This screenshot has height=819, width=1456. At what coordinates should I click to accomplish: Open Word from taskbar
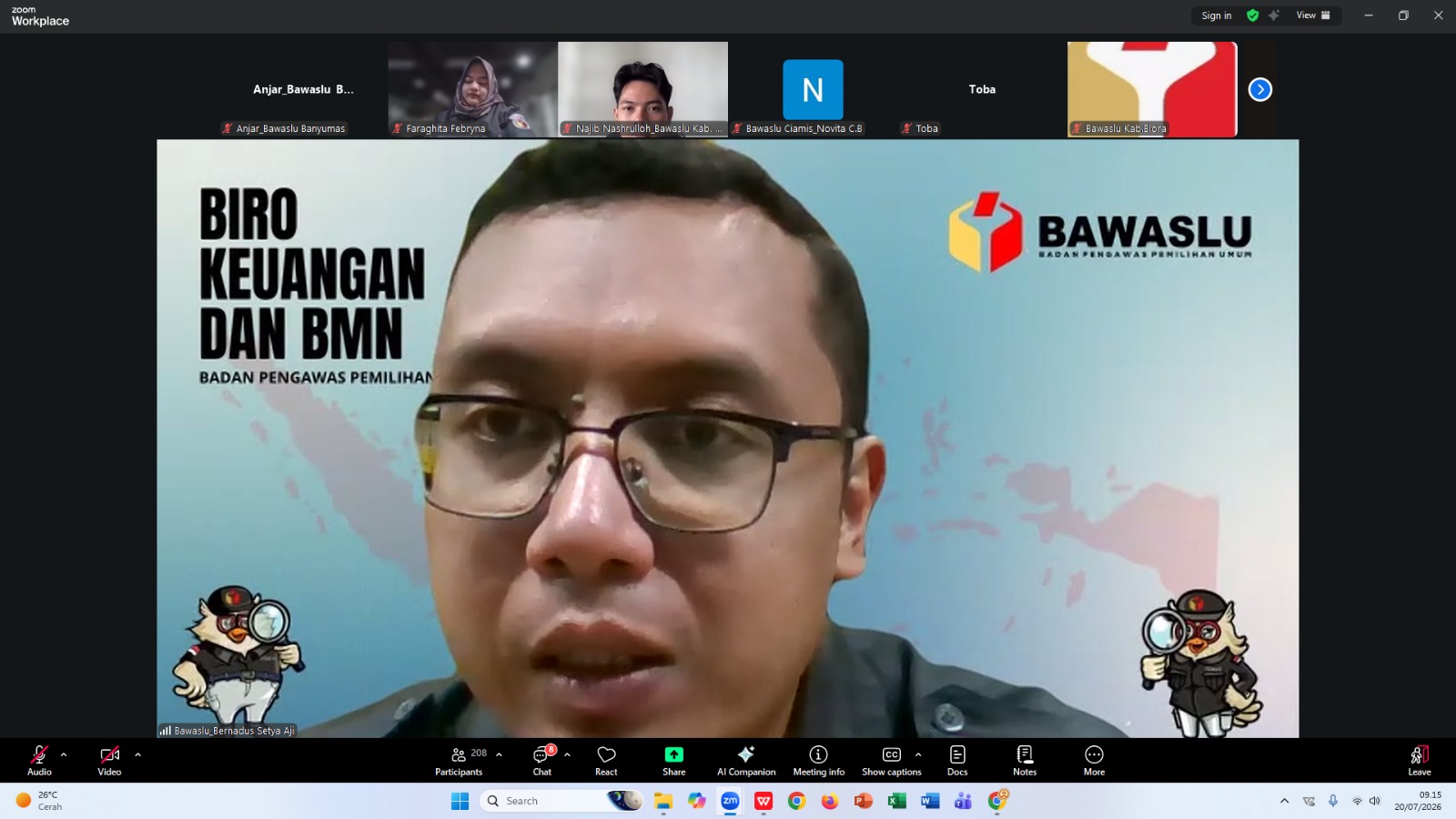pyautogui.click(x=929, y=801)
